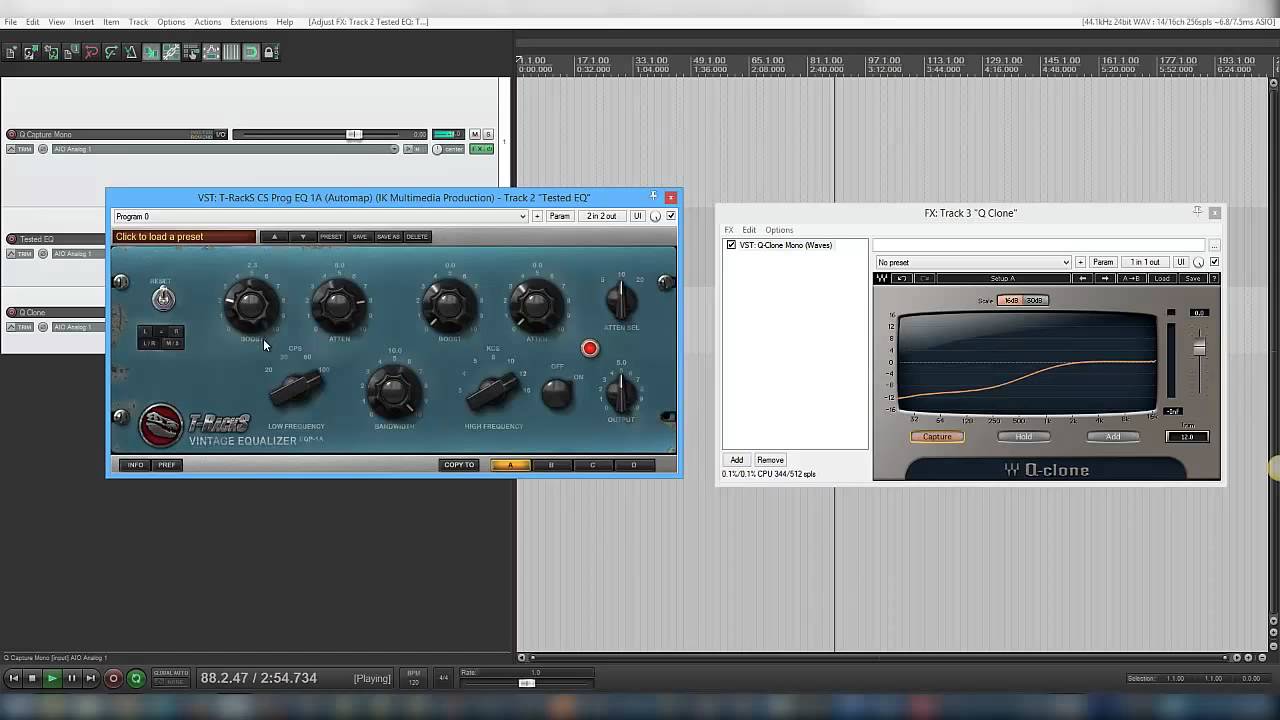
Task: Click the SAVE AS button in T-RackS
Action: point(388,237)
